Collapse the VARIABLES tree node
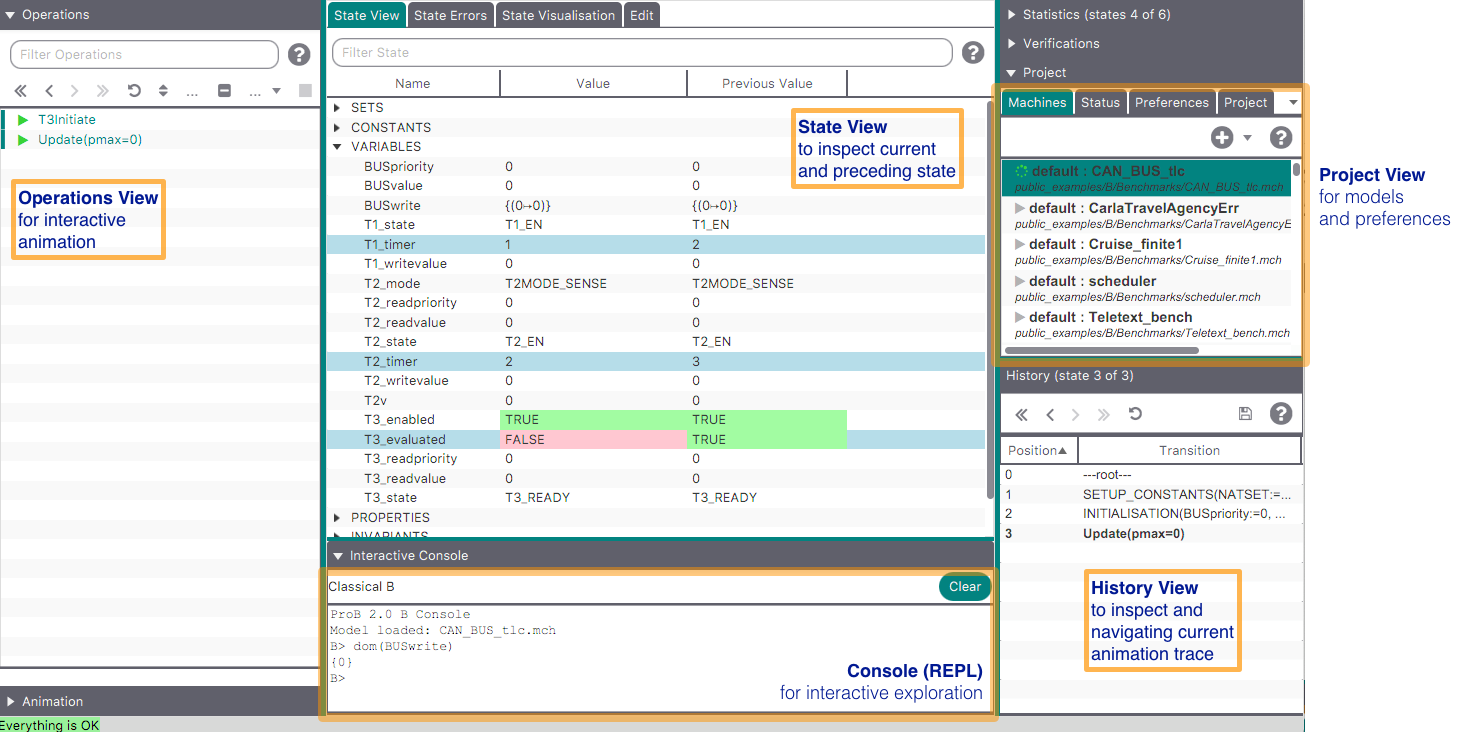 (338, 147)
